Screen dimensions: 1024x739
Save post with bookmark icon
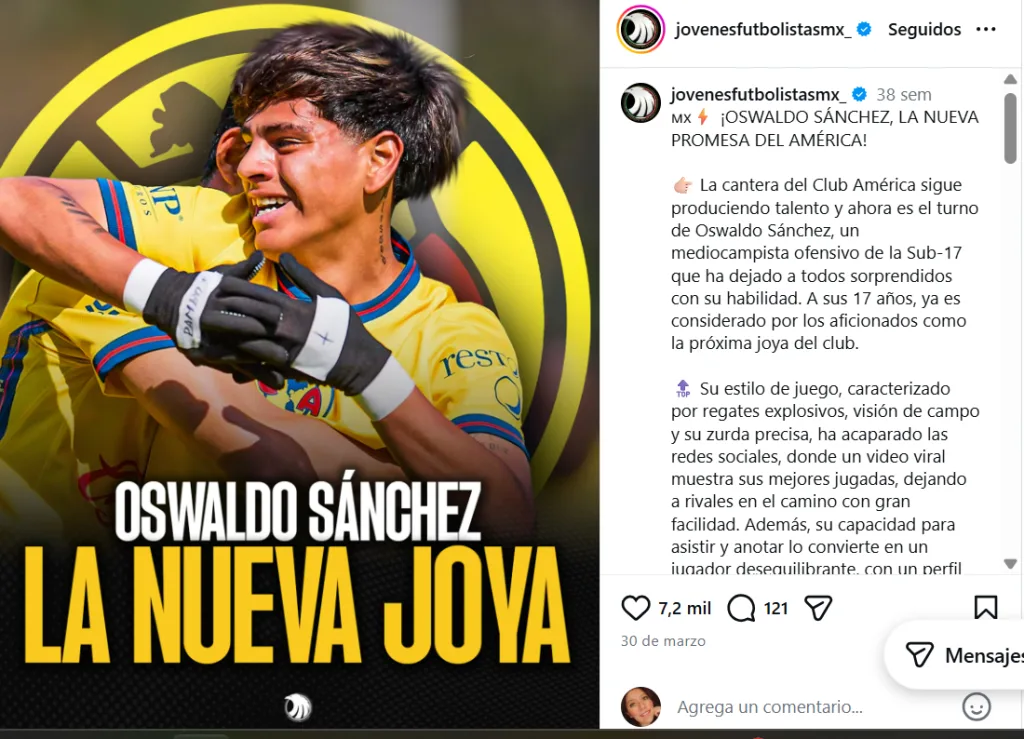tap(985, 607)
